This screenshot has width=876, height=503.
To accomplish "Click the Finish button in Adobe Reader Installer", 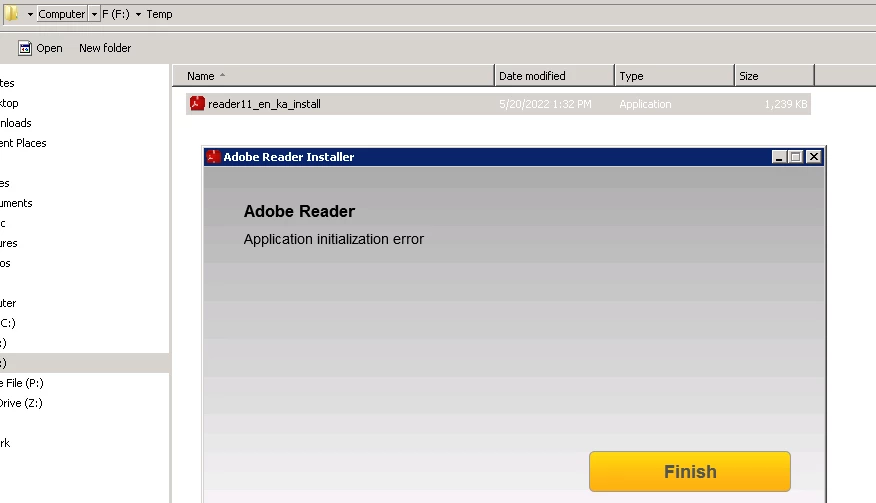I will (x=689, y=472).
